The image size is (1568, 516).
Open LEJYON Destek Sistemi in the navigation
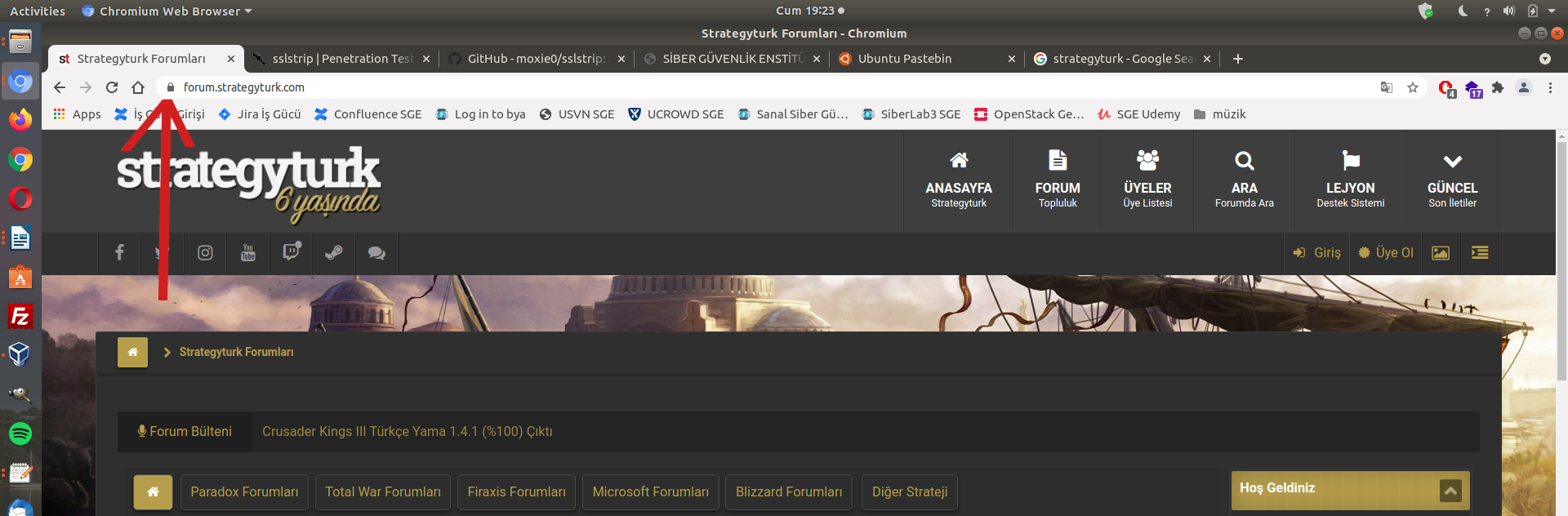point(1351,181)
